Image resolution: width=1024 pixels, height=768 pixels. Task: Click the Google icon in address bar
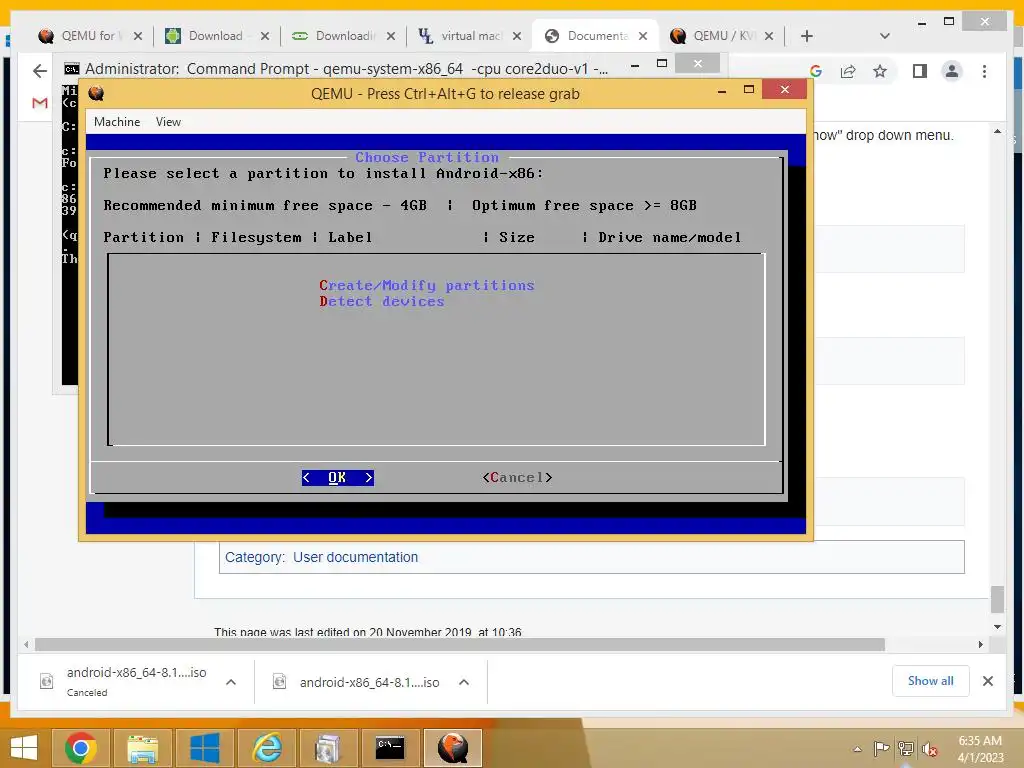point(816,71)
